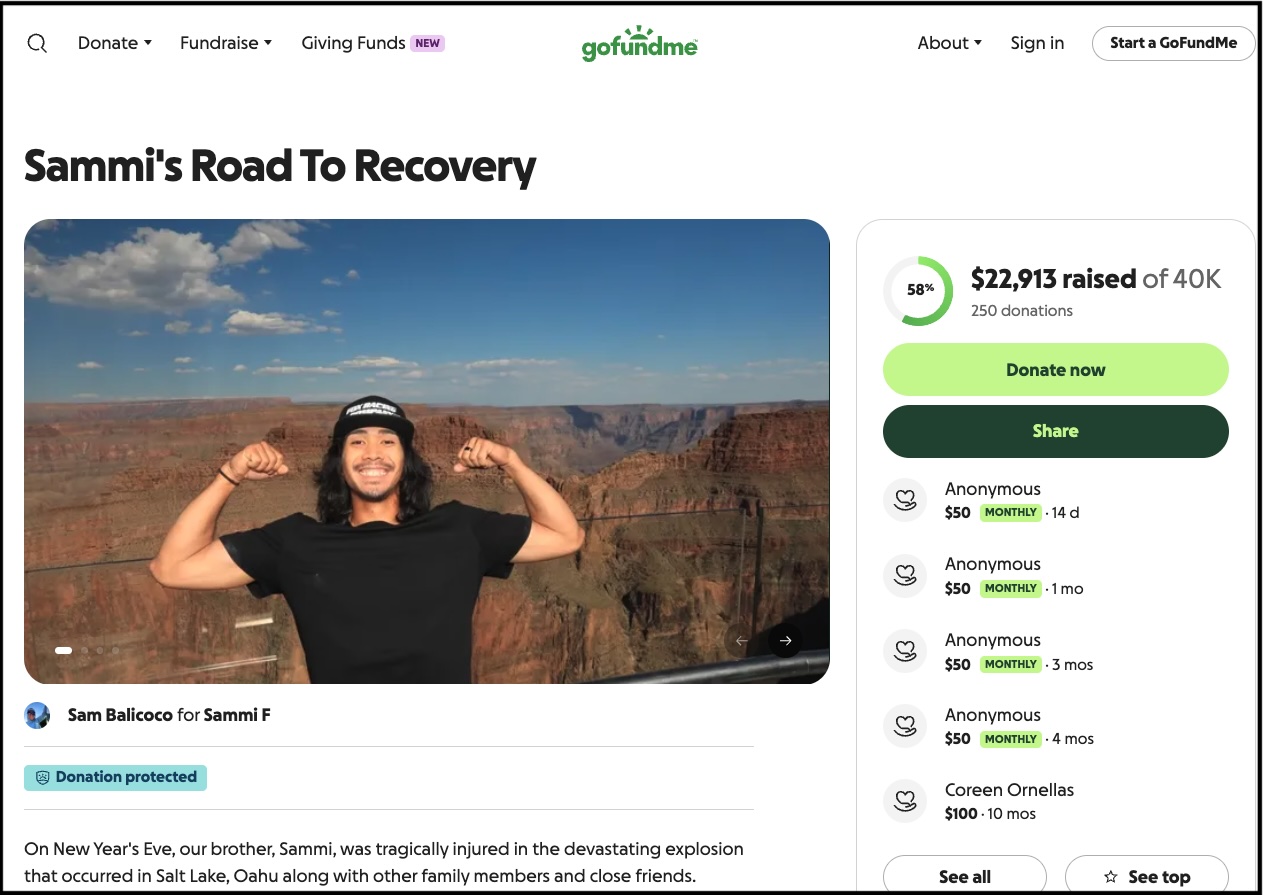Select the third carousel dot indicator

tap(100, 650)
